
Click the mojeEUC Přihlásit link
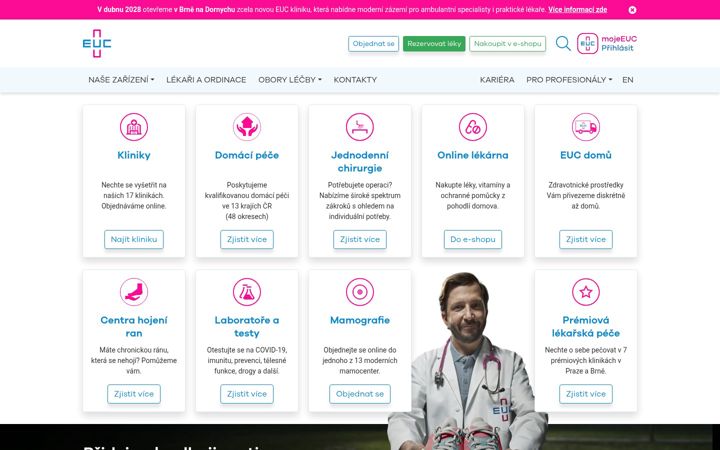tap(619, 44)
